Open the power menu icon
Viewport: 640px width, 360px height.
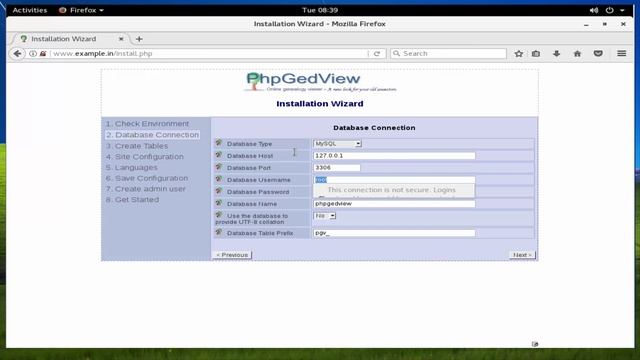[609, 10]
